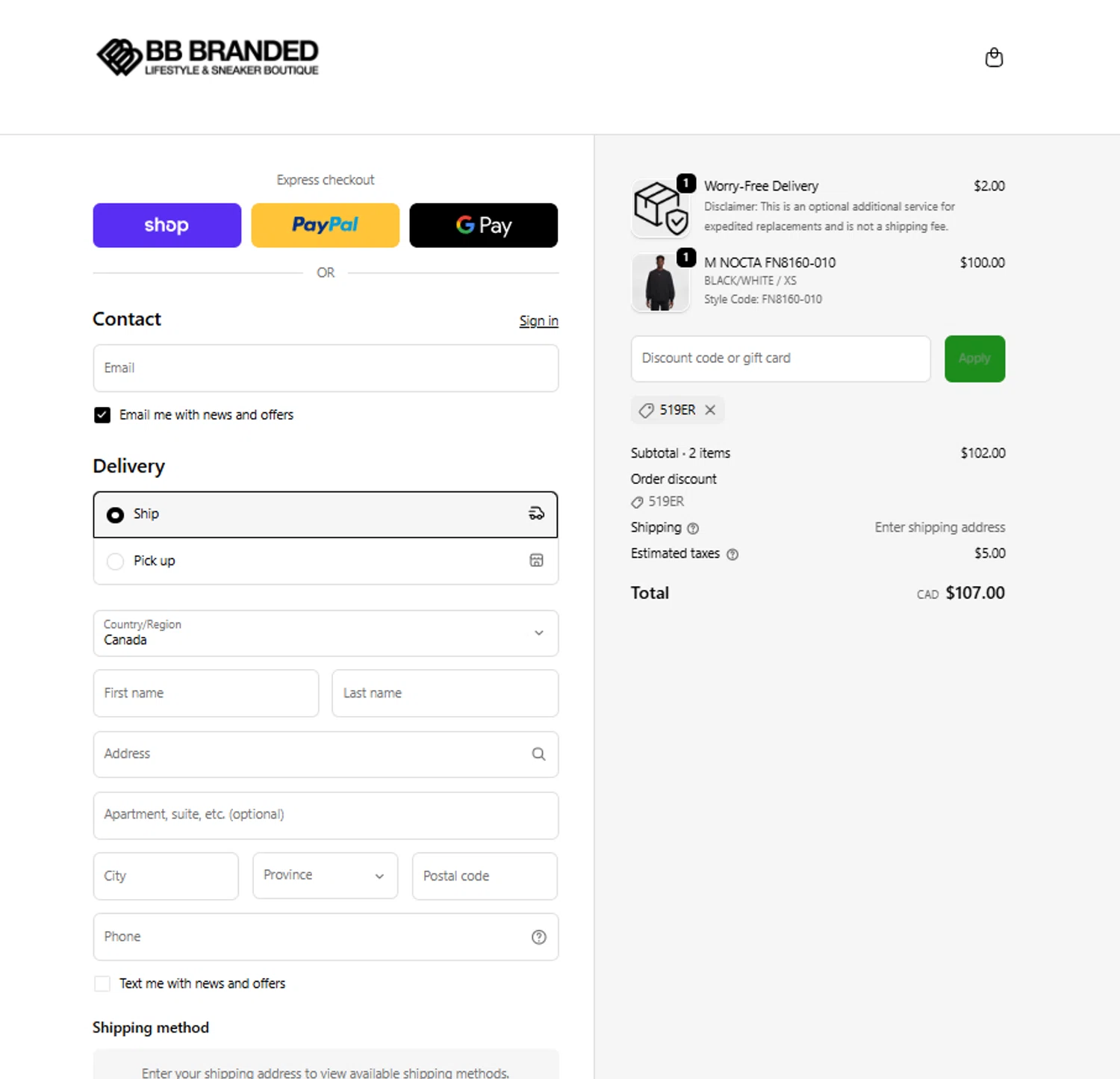Click the M NOCTA jacket product thumbnail
The width and height of the screenshot is (1120, 1079).
(x=660, y=283)
